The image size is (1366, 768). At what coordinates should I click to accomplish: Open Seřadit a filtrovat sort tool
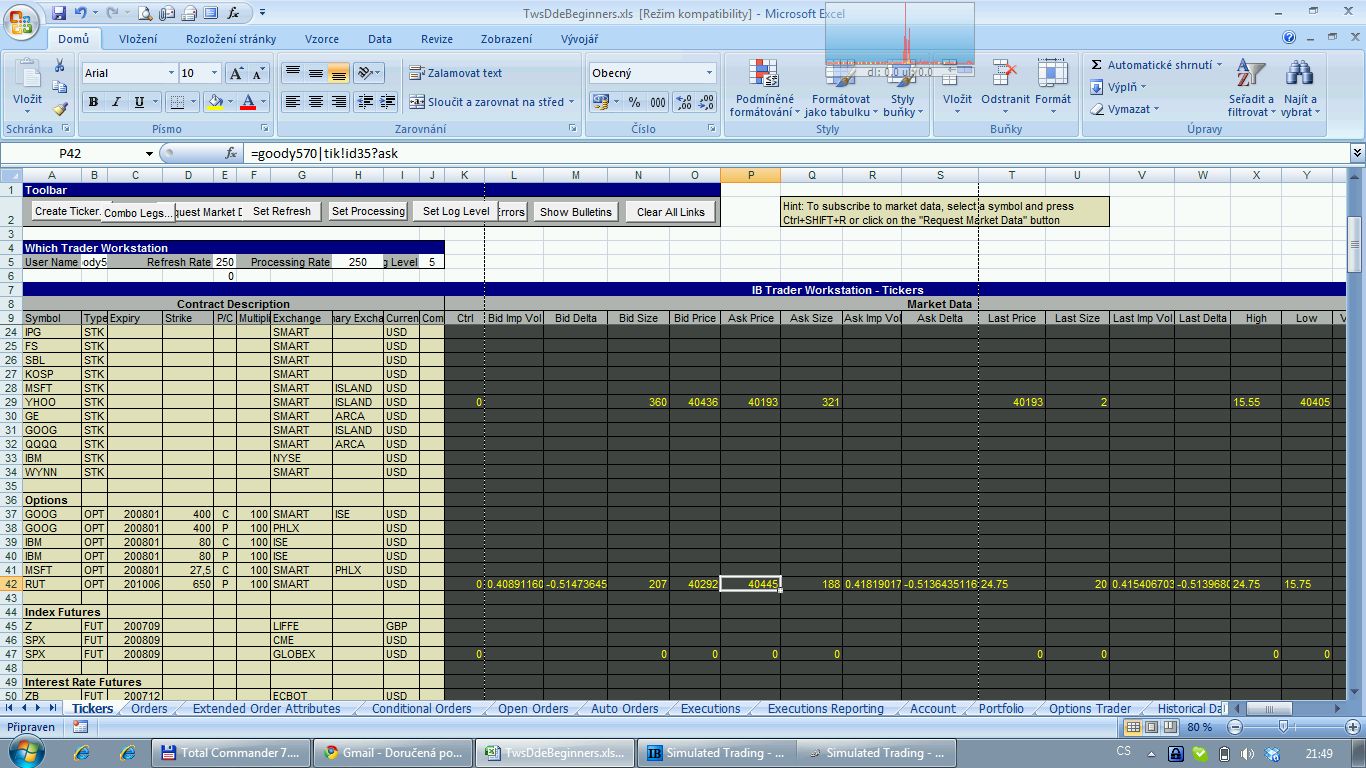[1251, 90]
